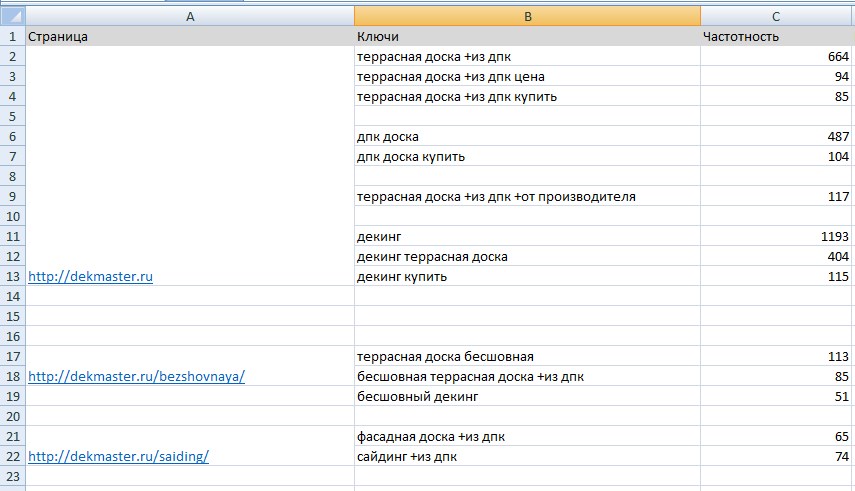This screenshot has width=855, height=491.
Task: Select frequency value 117
Action: 776,196
